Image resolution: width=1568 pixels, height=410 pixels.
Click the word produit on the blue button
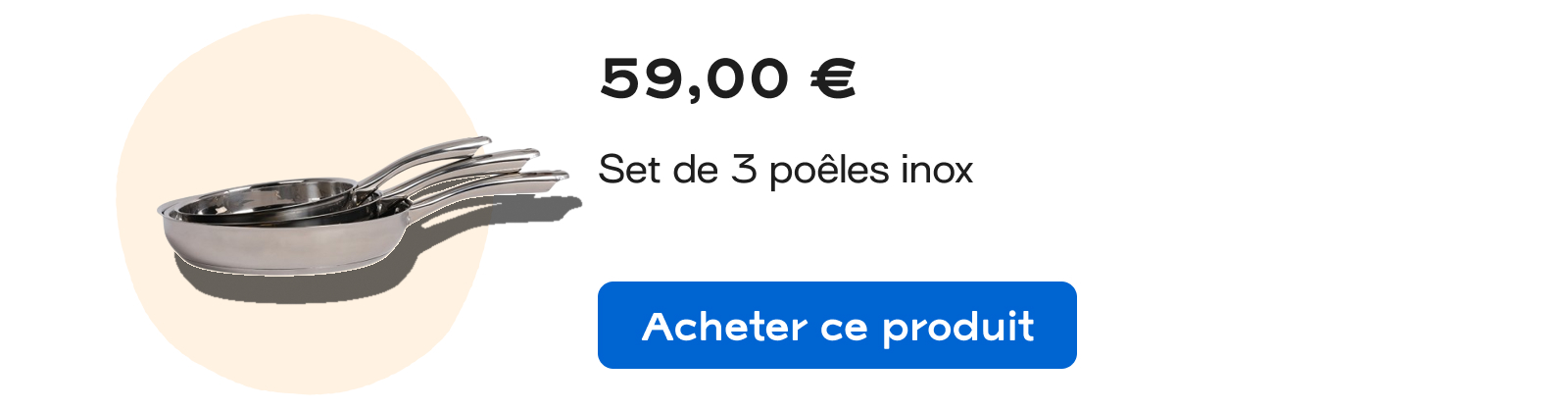point(957,328)
